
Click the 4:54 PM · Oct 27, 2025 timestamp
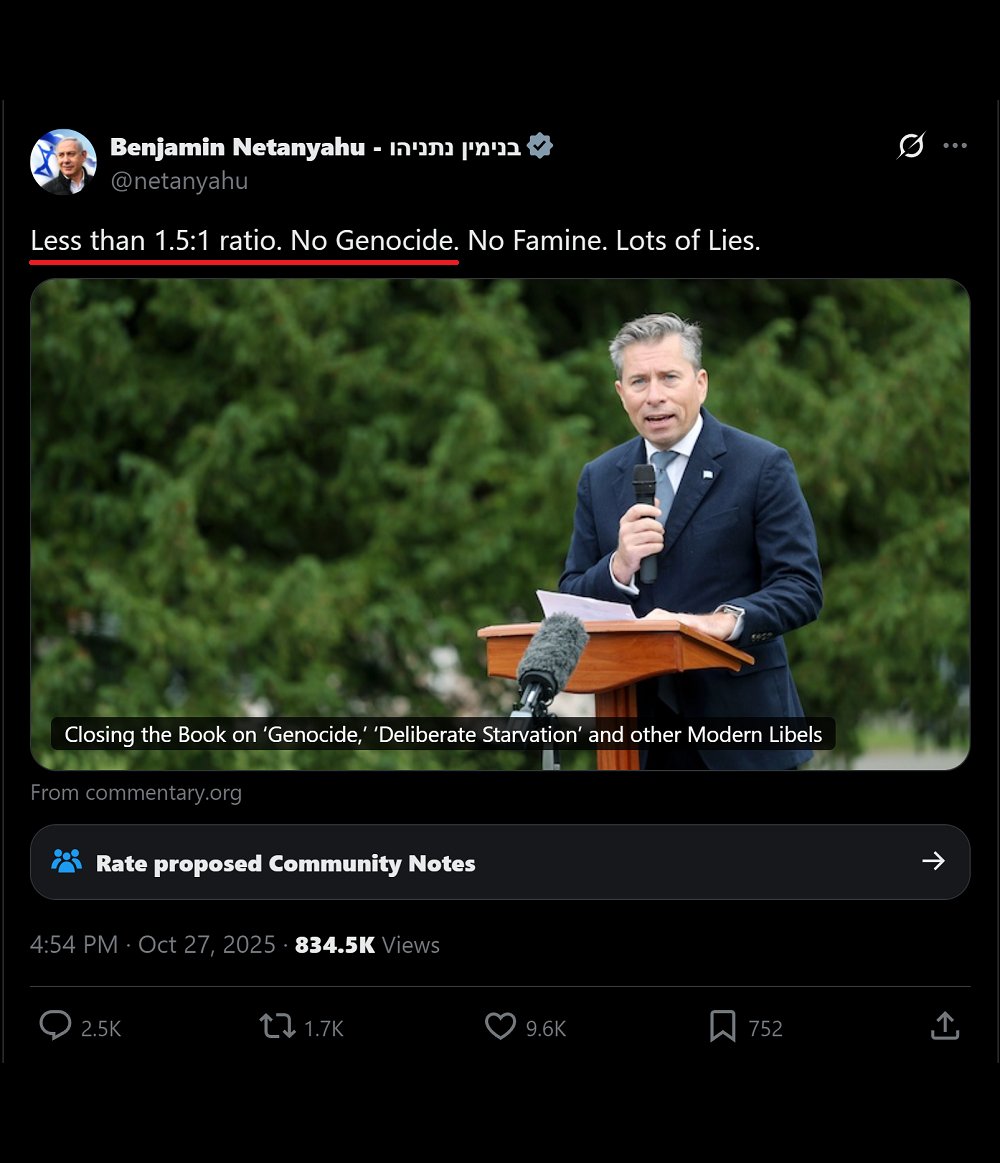point(152,944)
